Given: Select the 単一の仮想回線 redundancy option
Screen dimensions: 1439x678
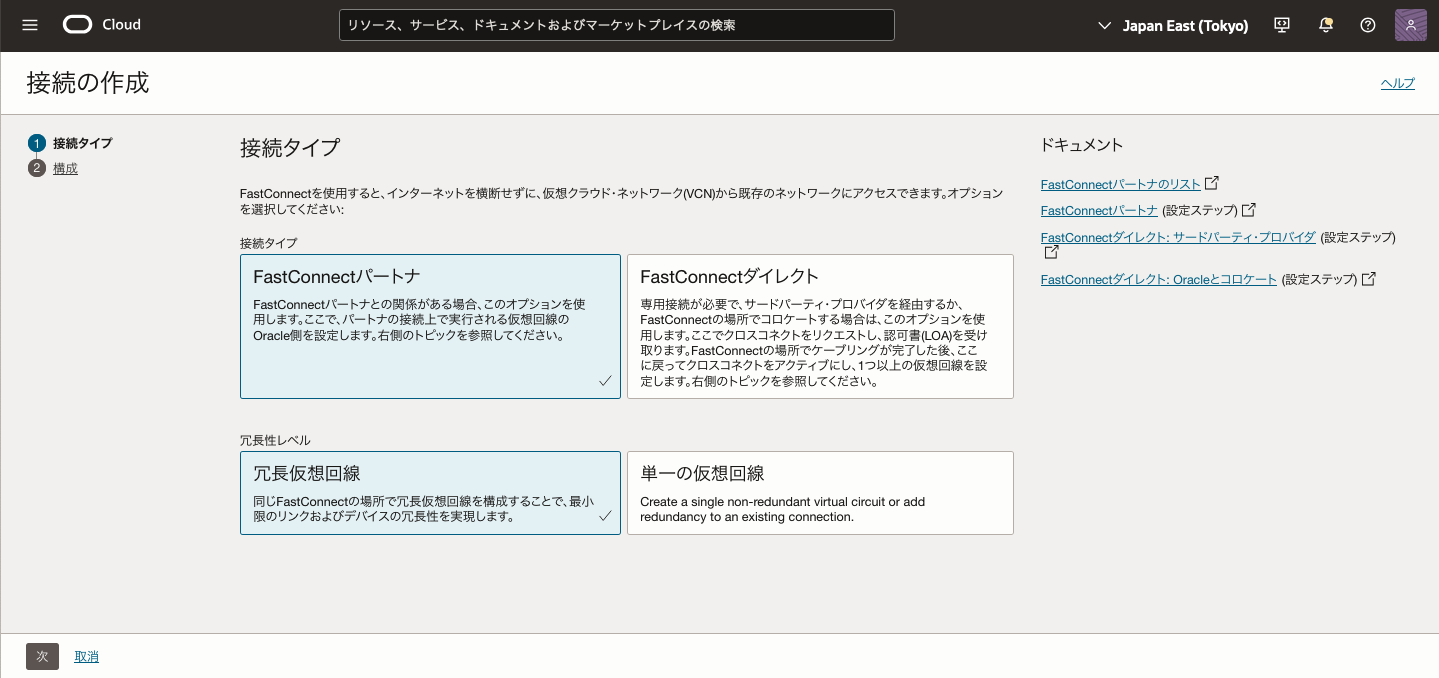Looking at the screenshot, I should (820, 493).
